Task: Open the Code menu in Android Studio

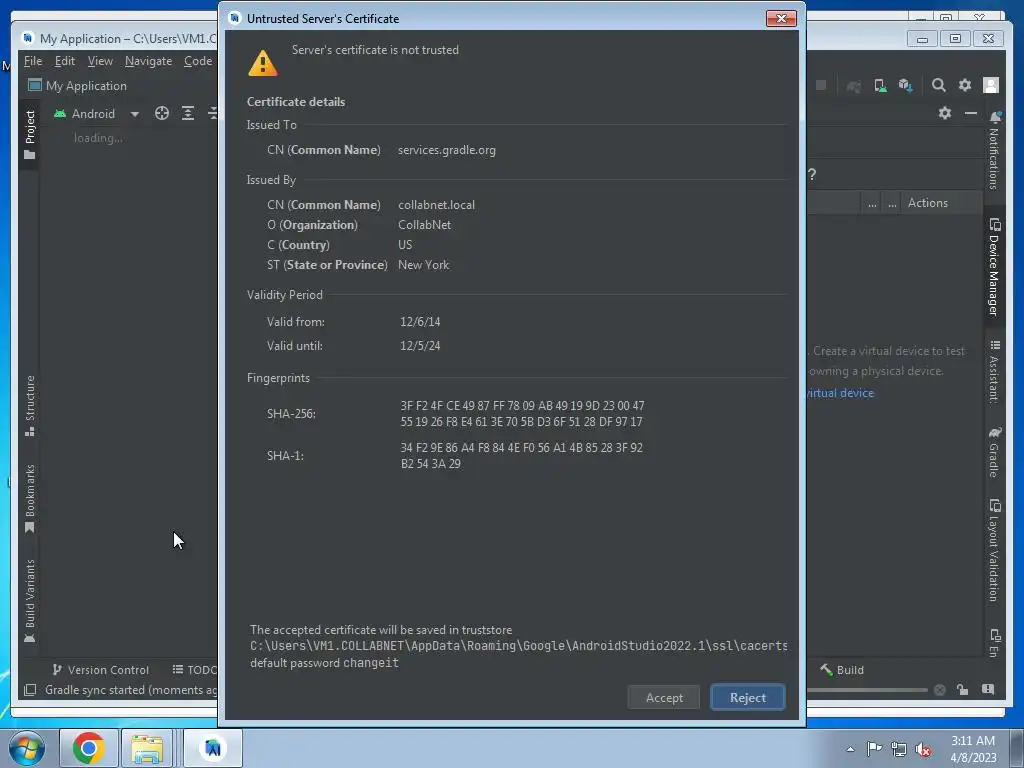Action: tap(198, 61)
